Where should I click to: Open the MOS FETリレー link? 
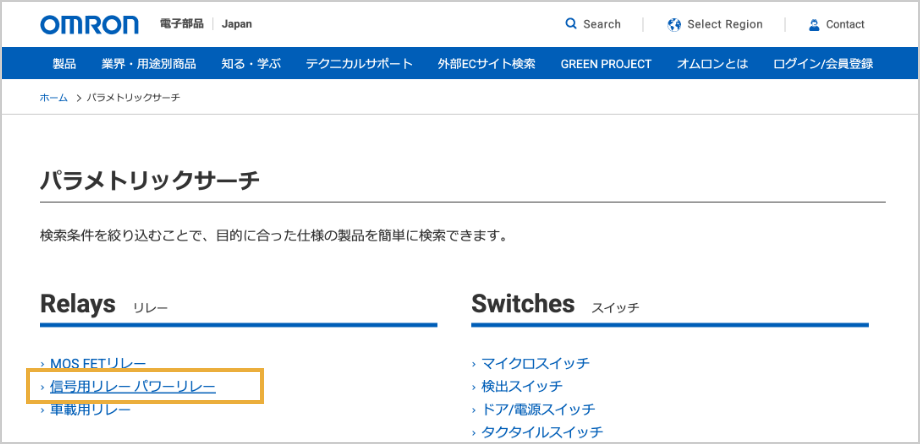98,363
